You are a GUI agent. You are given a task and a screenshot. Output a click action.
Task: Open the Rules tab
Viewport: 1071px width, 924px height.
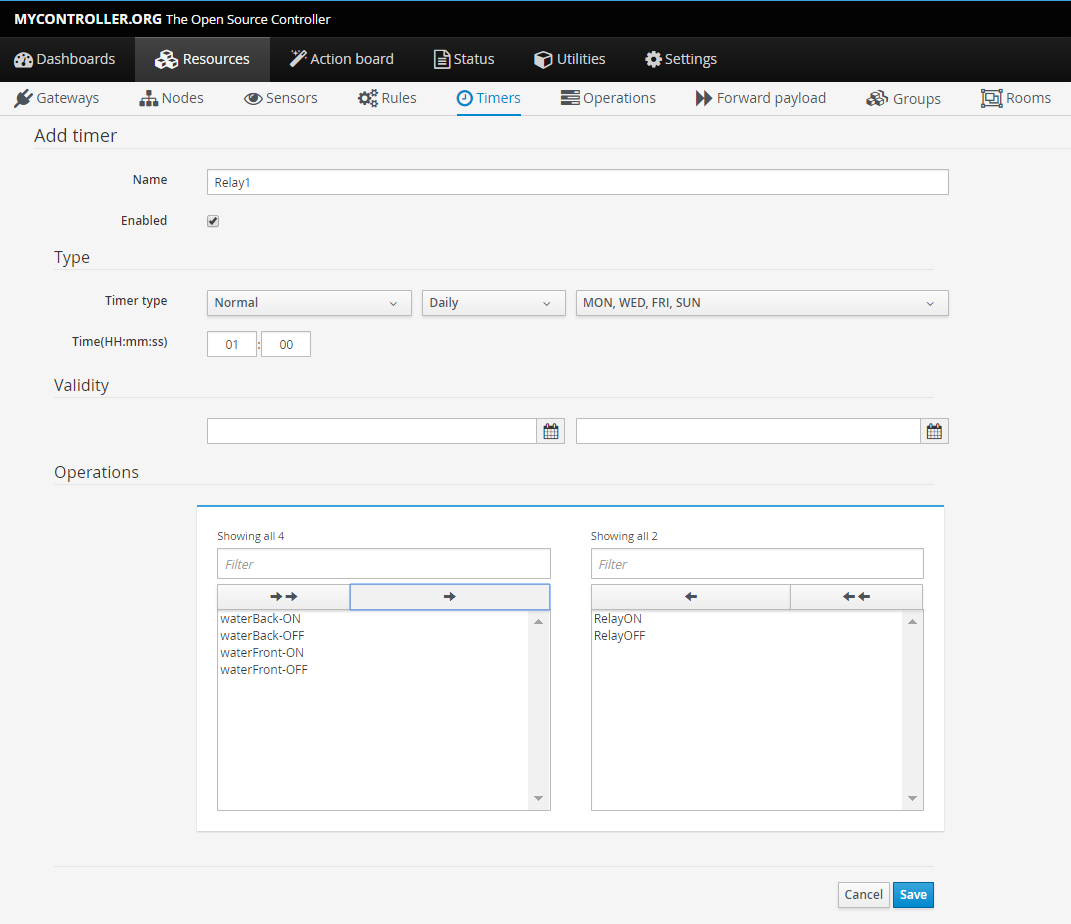pos(387,98)
